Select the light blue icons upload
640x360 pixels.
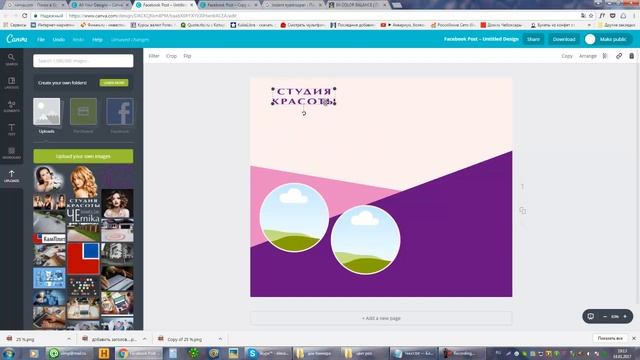[x=49, y=278]
